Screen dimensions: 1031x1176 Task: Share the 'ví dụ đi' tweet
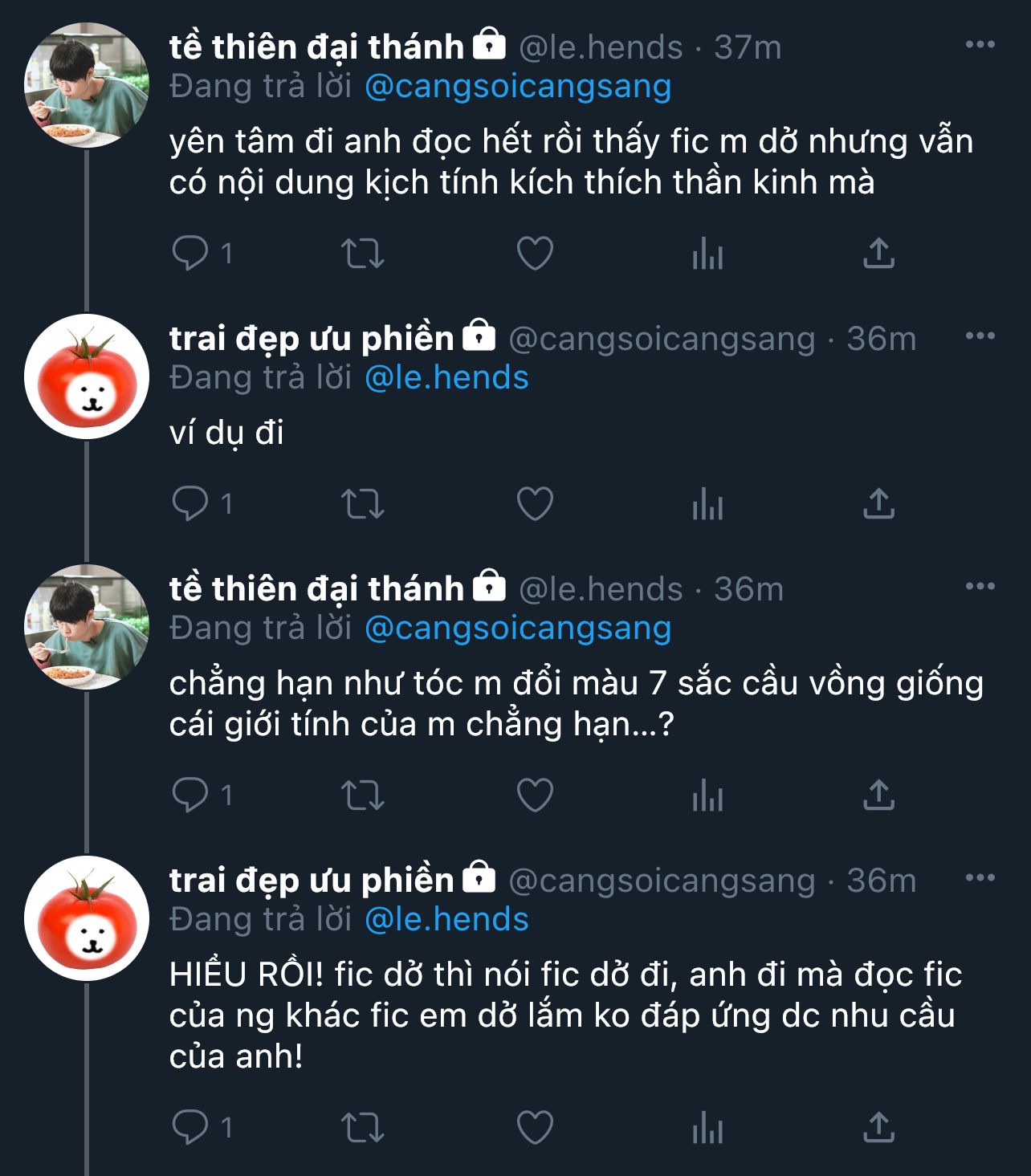878,504
